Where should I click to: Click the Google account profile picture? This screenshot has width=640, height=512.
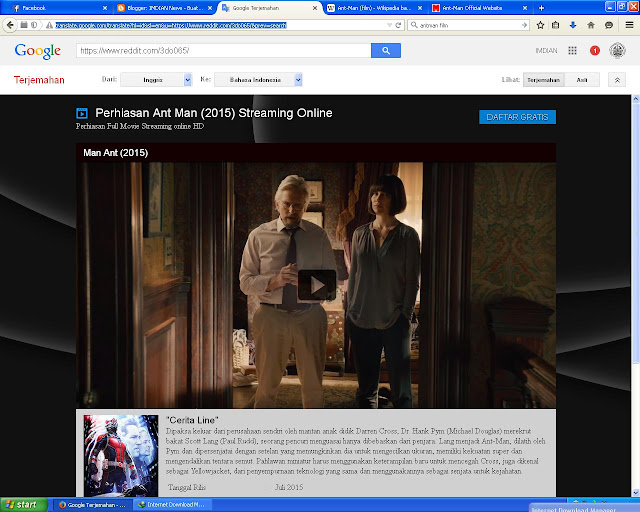tap(618, 50)
